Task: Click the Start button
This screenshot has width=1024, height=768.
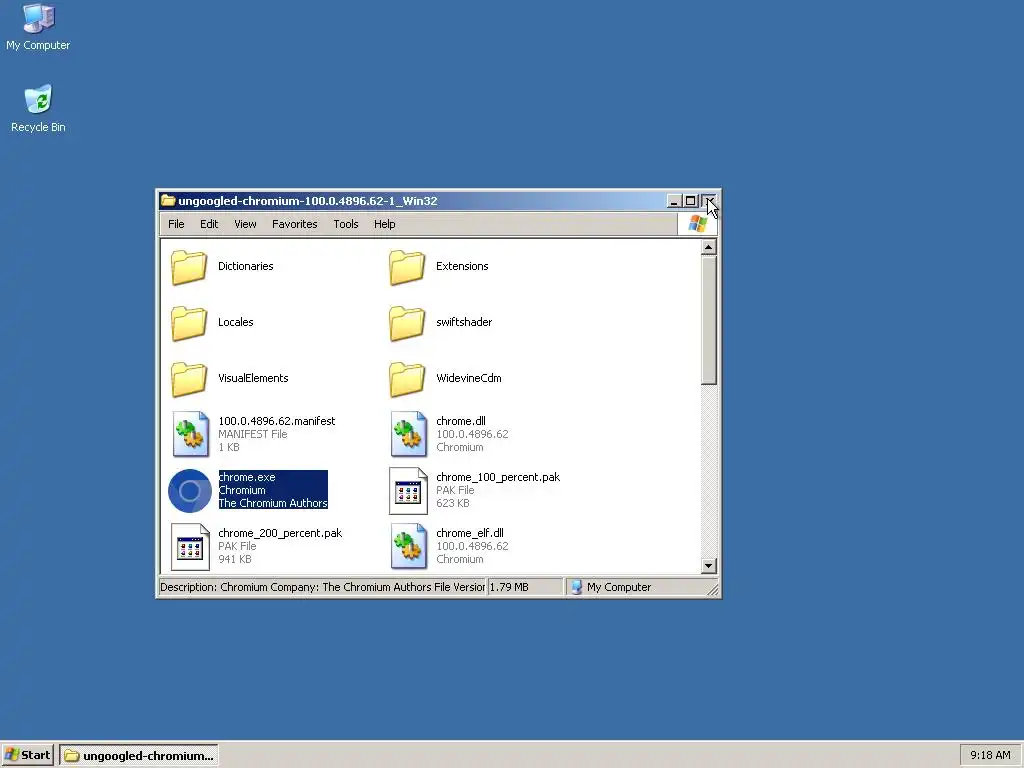Action: tap(27, 755)
